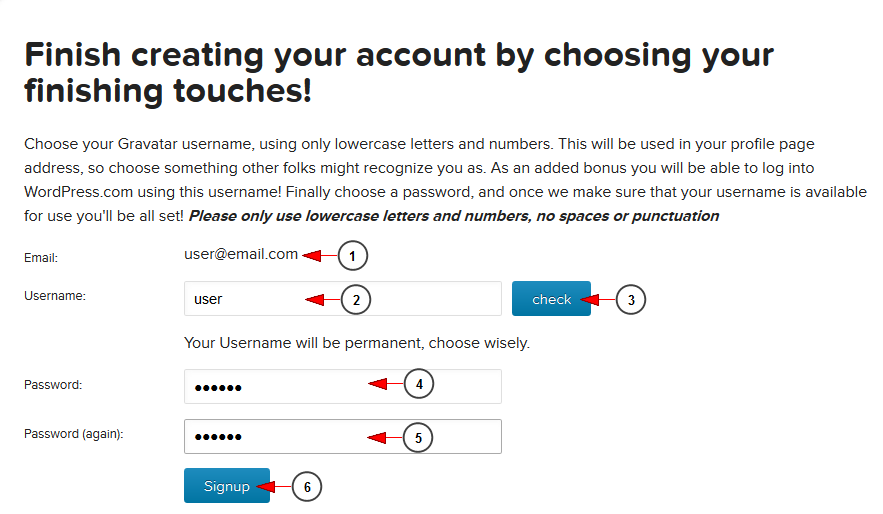Image resolution: width=883 pixels, height=514 pixels.
Task: Click the Password (again): label
Action: (73, 434)
